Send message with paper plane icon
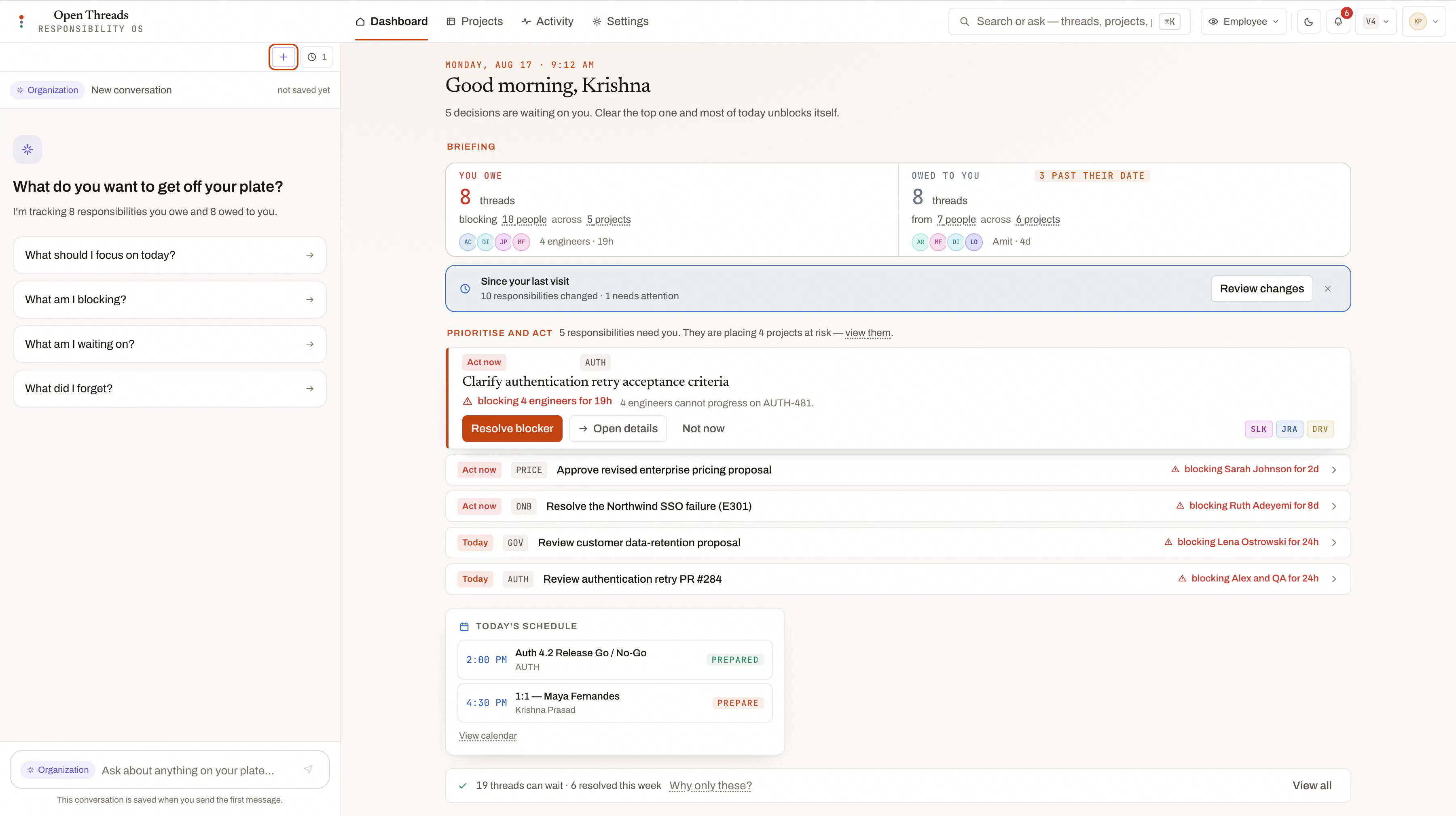The width and height of the screenshot is (1456, 816). (x=308, y=769)
